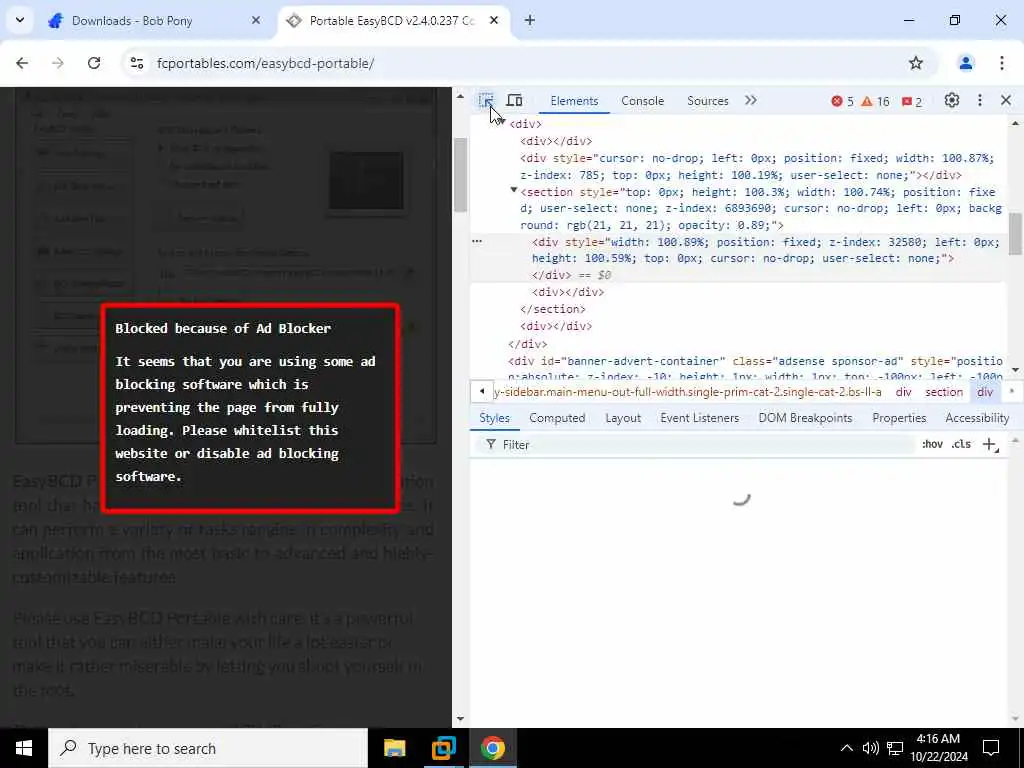This screenshot has height=768, width=1024.
Task: Select the section breadcrumb item
Action: [944, 392]
